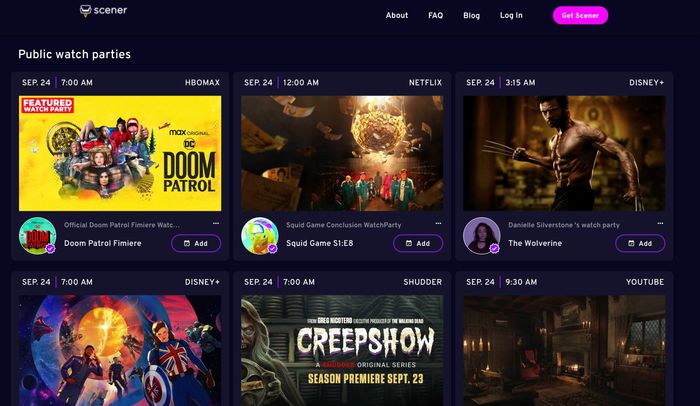Click the YOUTUBE service label
This screenshot has width=700, height=406.
[645, 282]
